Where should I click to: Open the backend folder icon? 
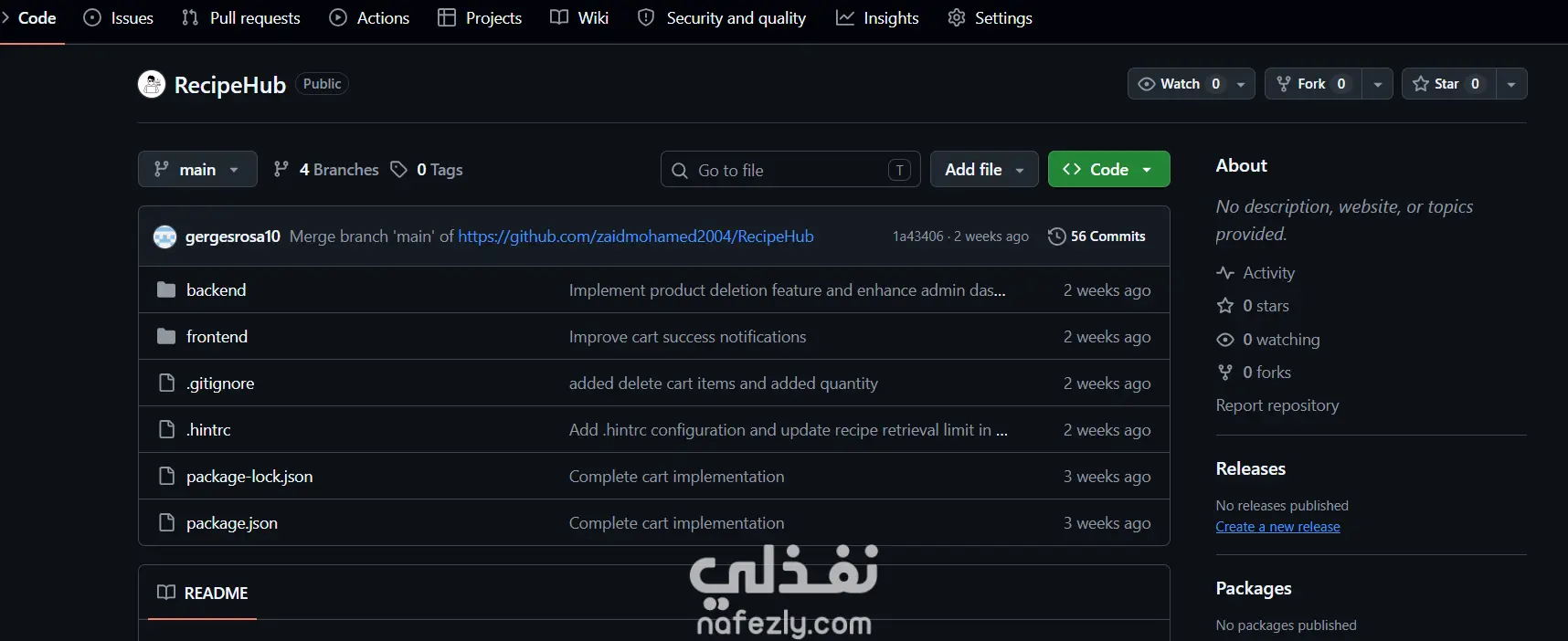coord(165,289)
